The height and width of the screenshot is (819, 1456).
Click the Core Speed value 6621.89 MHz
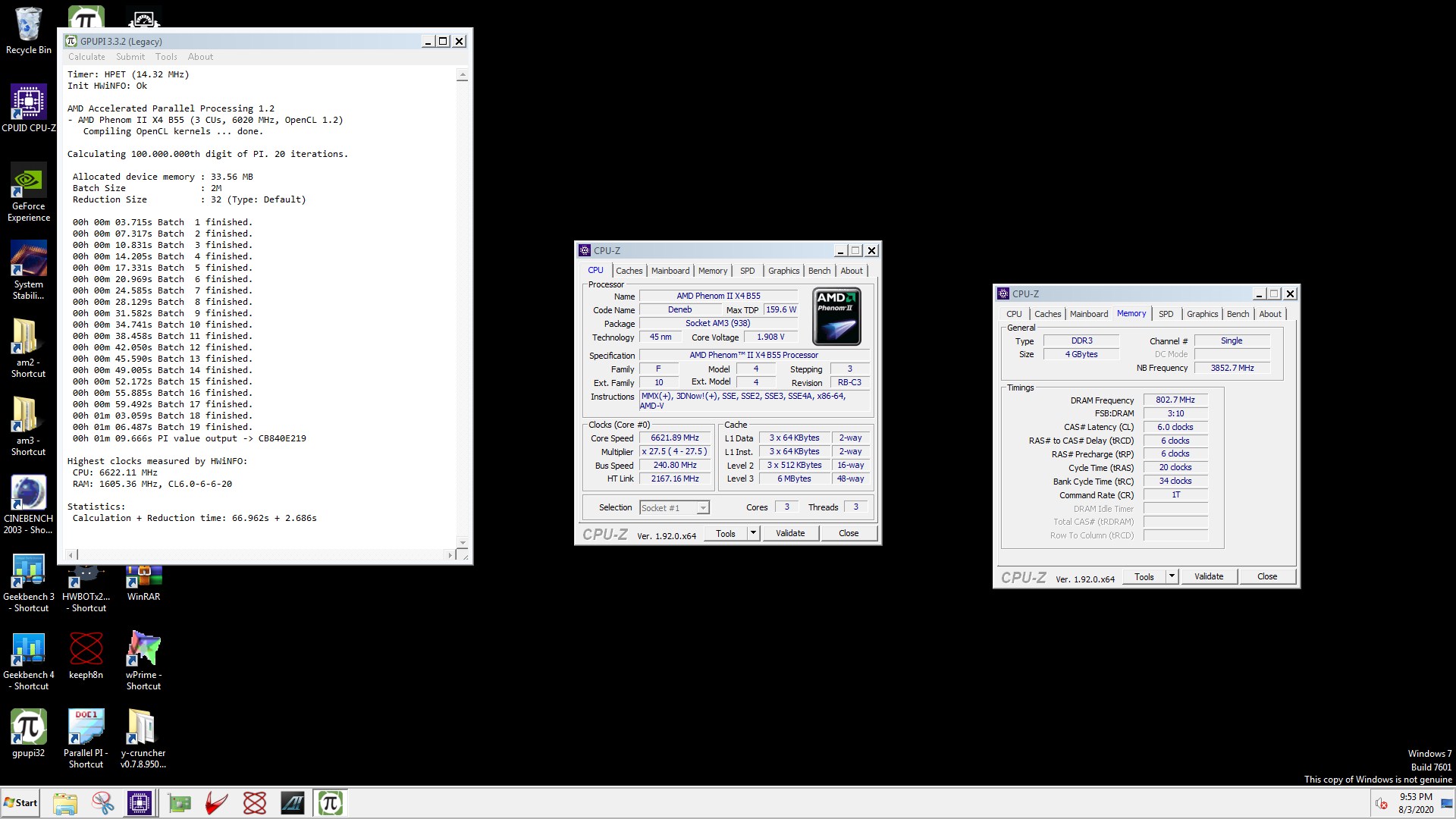(674, 438)
